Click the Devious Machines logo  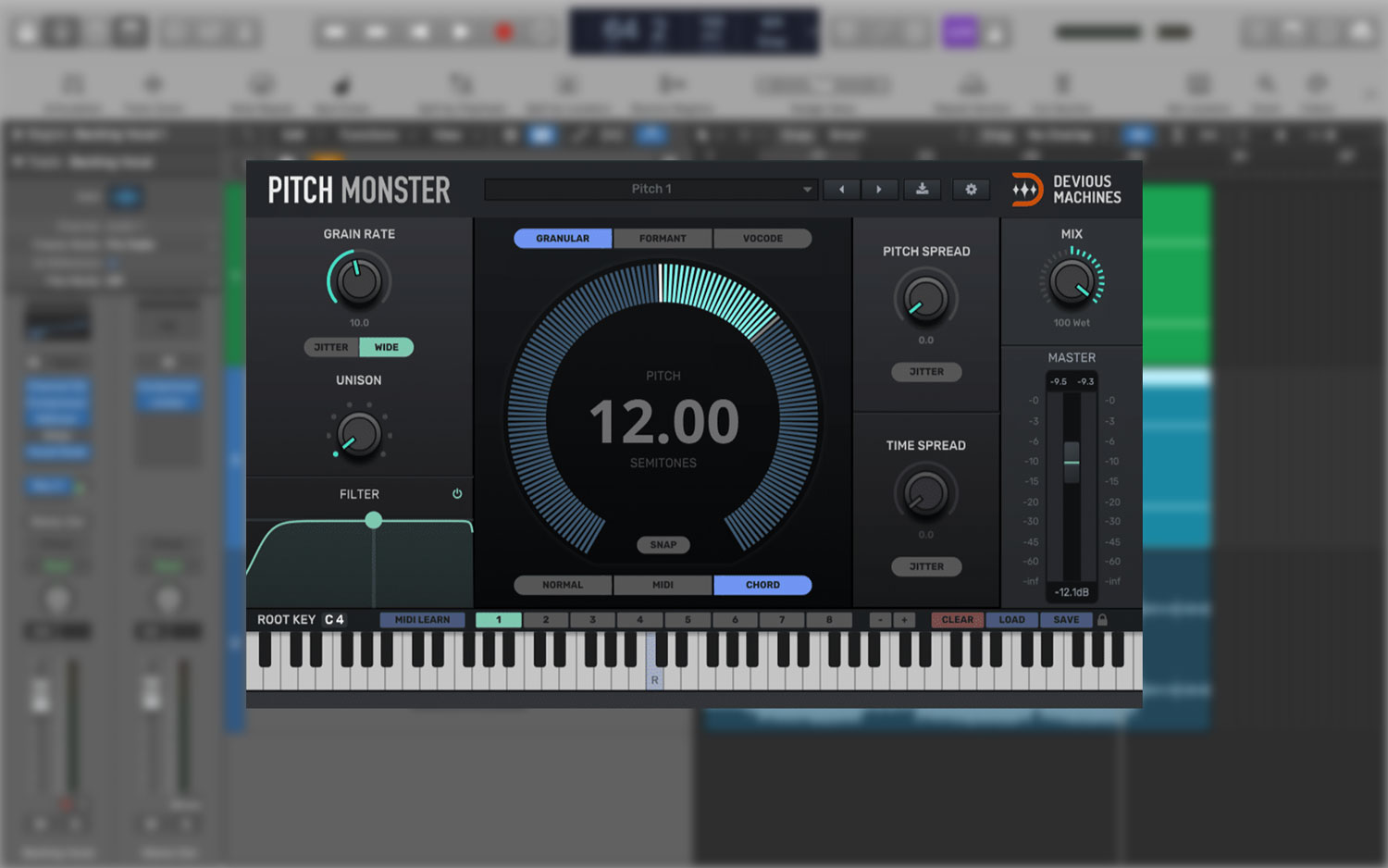(1066, 189)
